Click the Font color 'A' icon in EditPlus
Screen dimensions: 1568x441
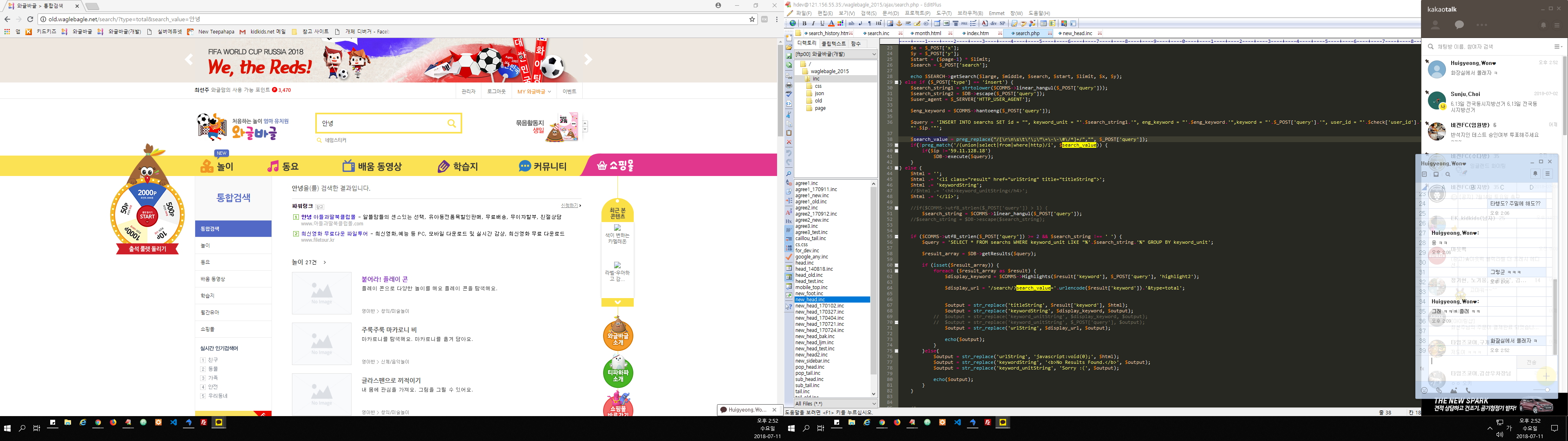tap(831, 23)
